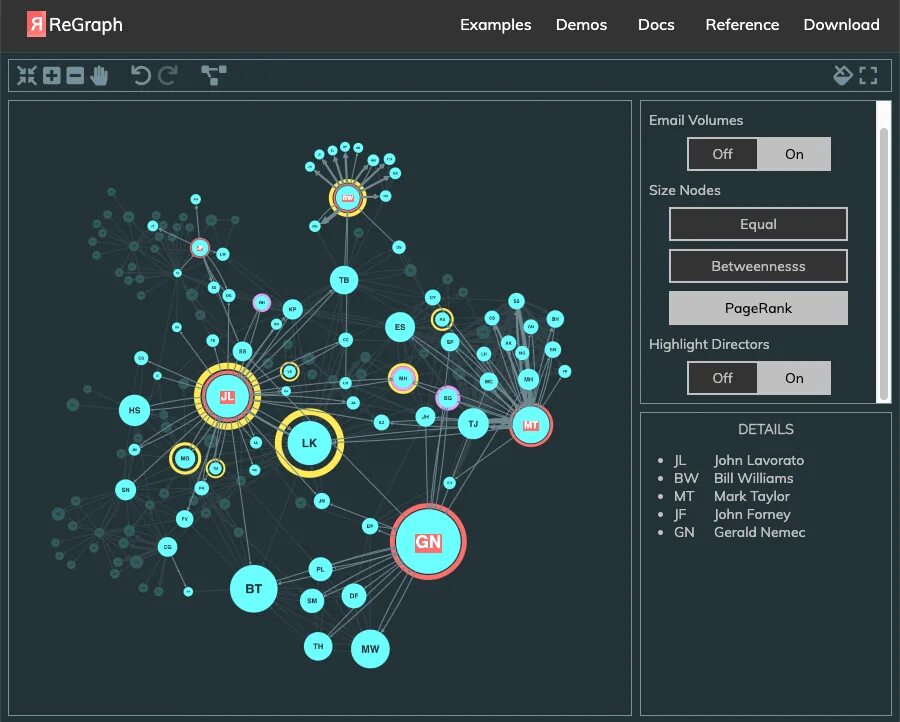The height and width of the screenshot is (722, 900).
Task: Select the PL node
Action: point(320,569)
